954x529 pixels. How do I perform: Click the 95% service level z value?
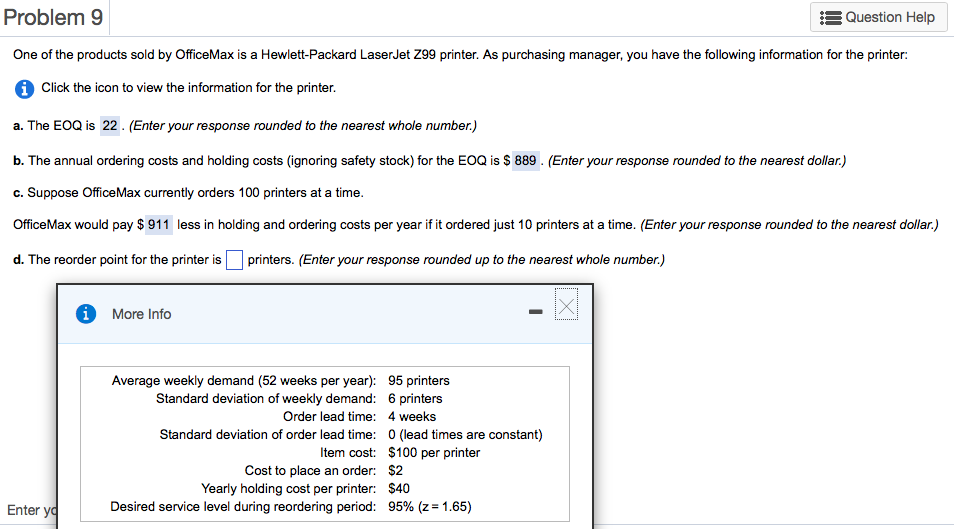tap(430, 506)
